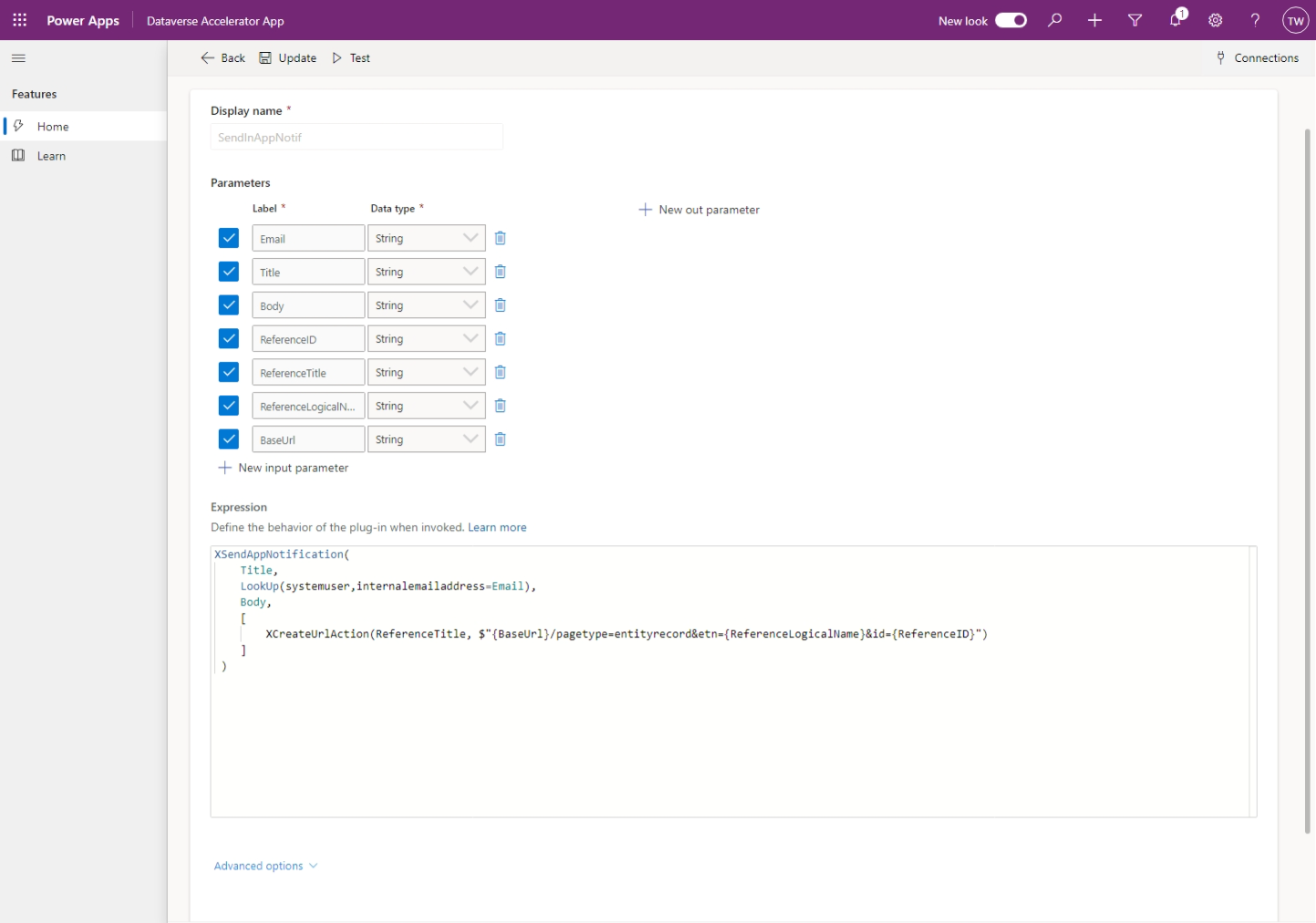Click the LookUp line in the expression

[x=388, y=586]
